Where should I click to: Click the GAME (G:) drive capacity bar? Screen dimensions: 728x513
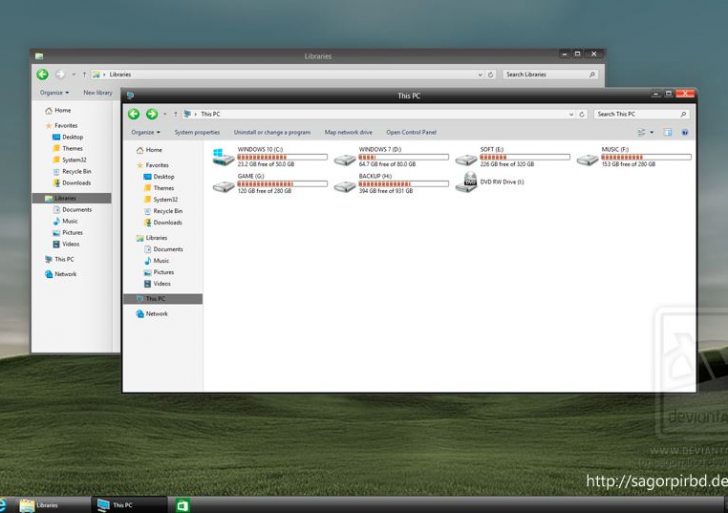pyautogui.click(x=265, y=184)
